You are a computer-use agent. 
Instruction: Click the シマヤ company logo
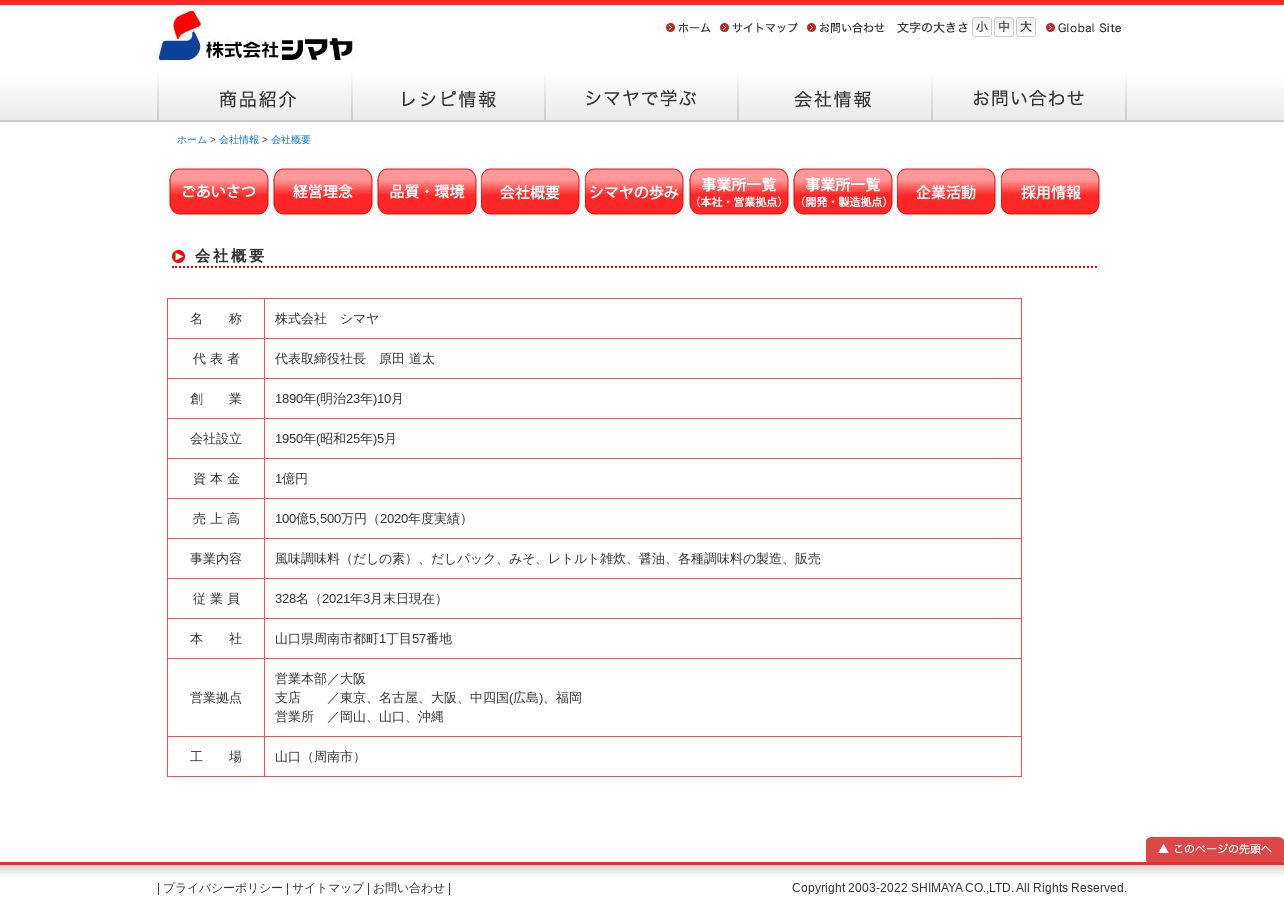pos(256,36)
